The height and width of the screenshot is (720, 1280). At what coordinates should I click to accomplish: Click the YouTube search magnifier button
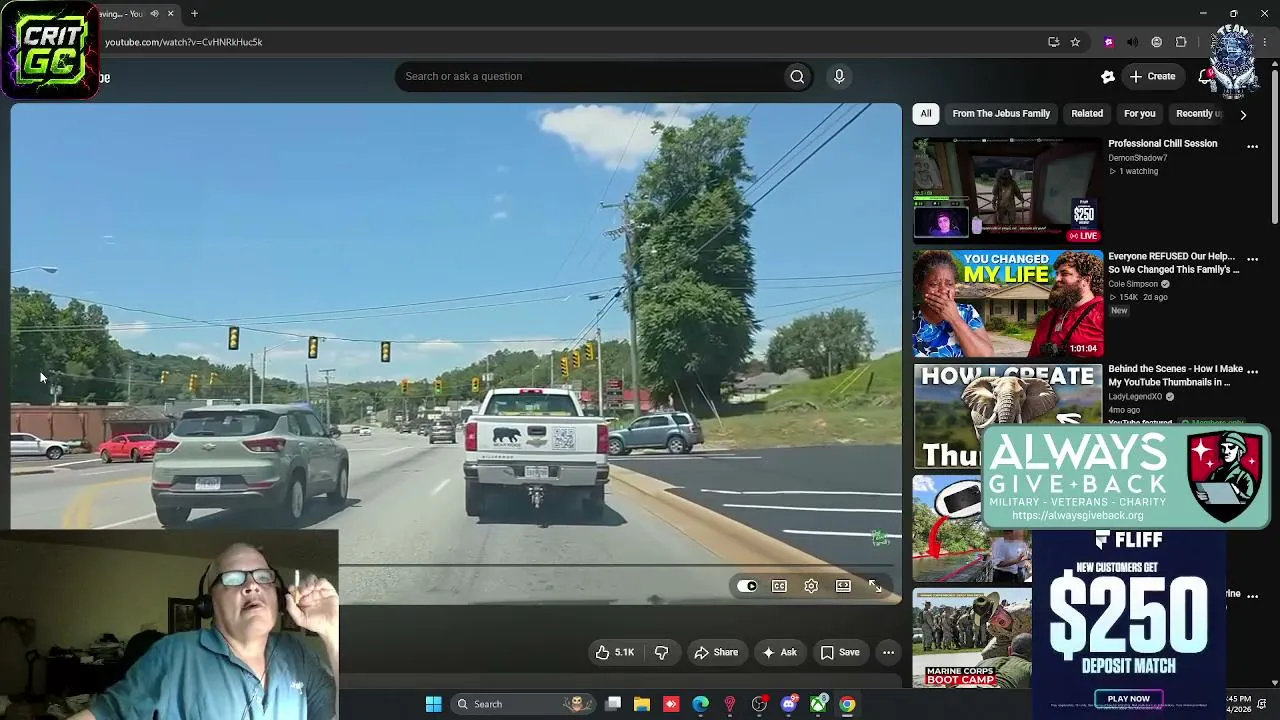[797, 76]
